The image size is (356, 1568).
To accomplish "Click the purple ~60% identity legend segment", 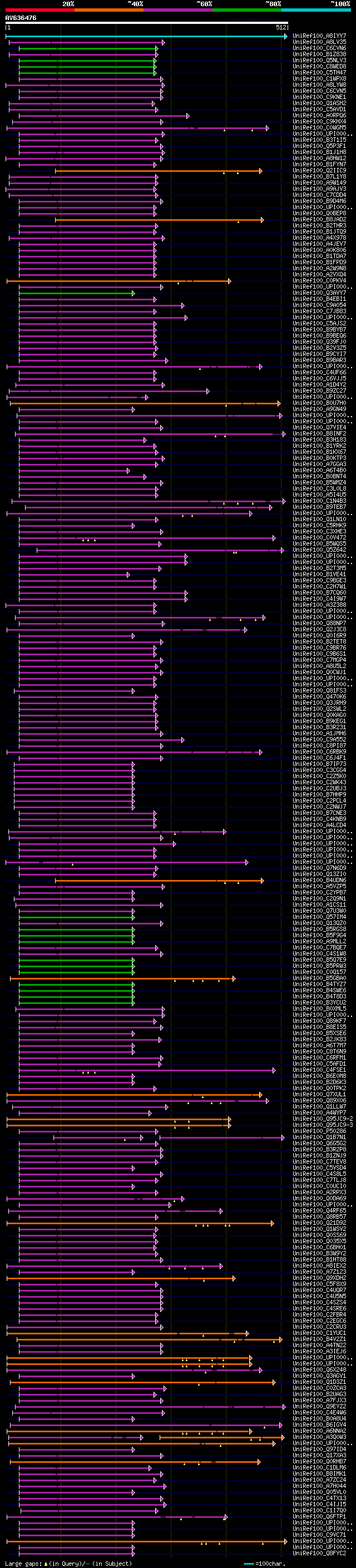I will tap(179, 10).
